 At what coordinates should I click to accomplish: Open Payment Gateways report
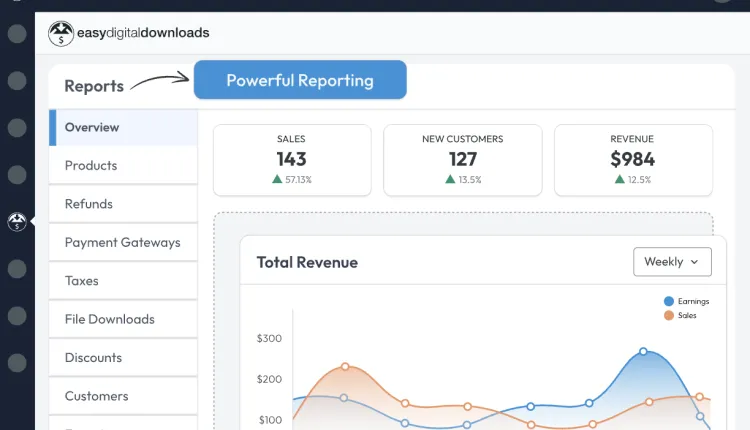pyautogui.click(x=123, y=243)
